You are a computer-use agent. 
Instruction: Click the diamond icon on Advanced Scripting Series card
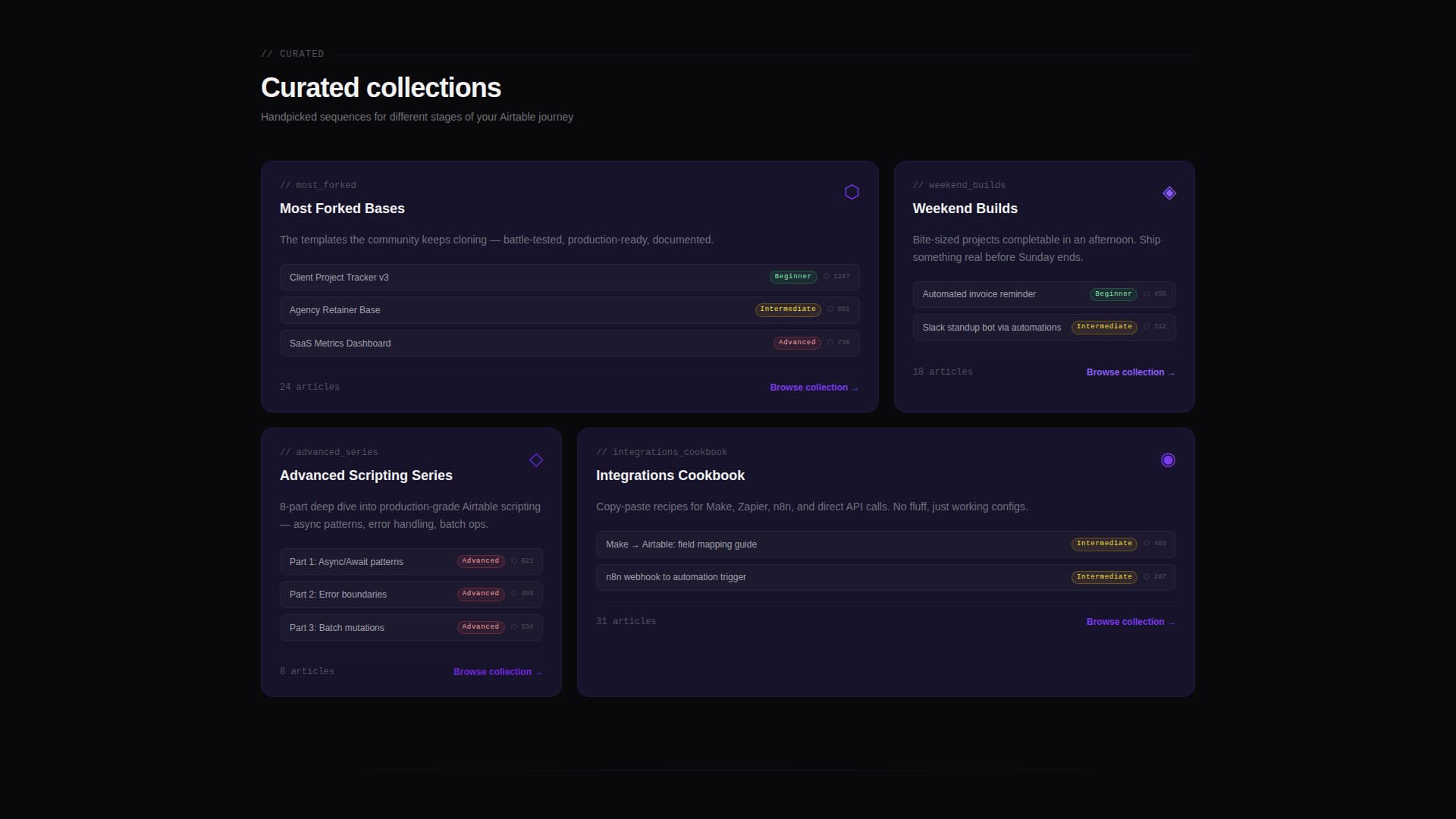pyautogui.click(x=536, y=460)
